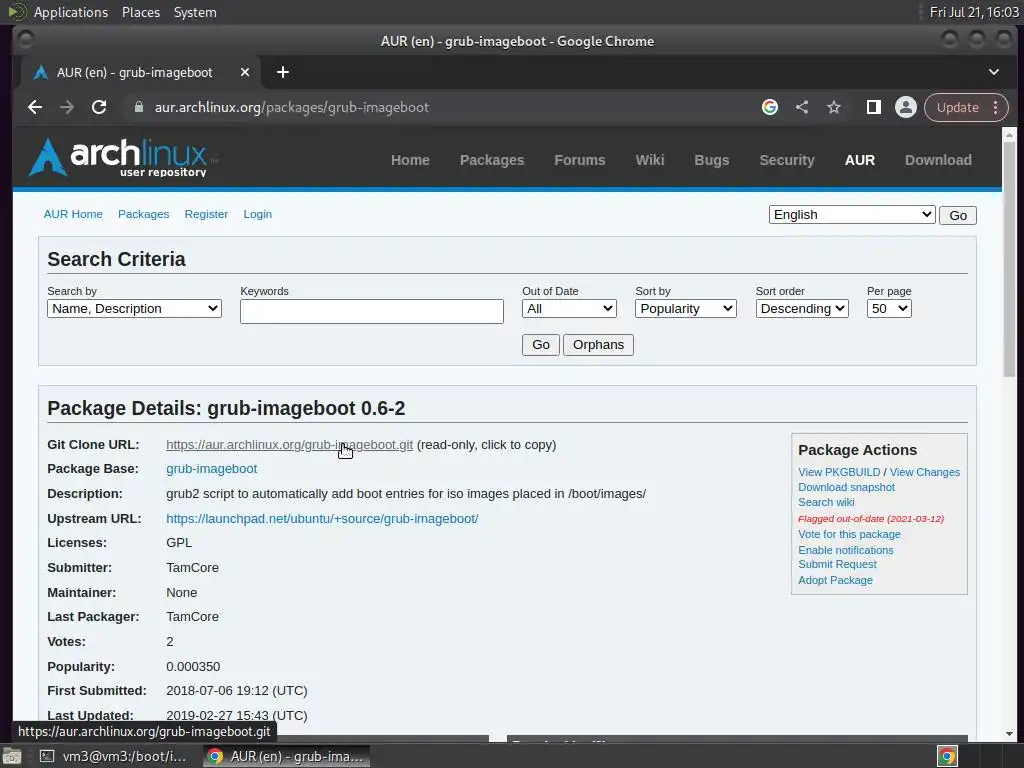Reload the current page
Screen dimensions: 1024x768
[x=99, y=107]
